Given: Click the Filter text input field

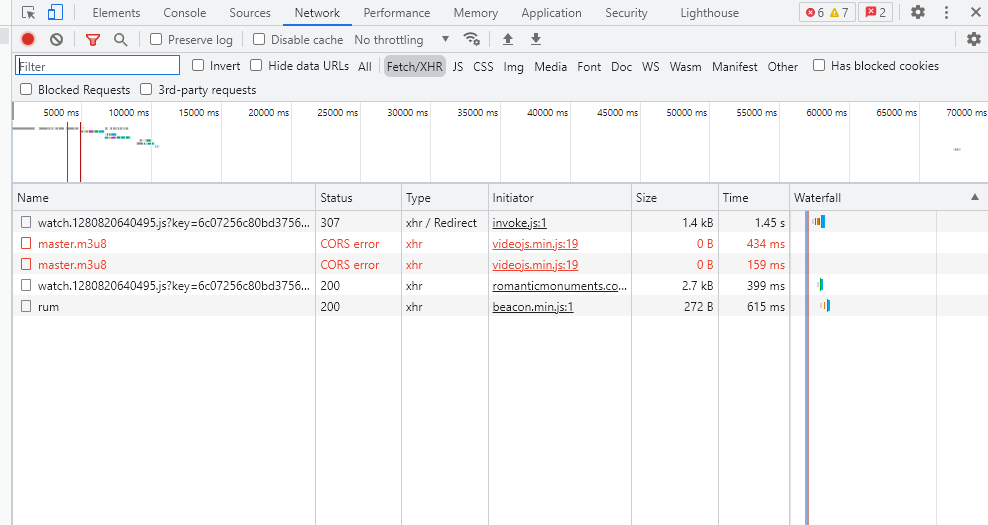Looking at the screenshot, I should click(98, 66).
